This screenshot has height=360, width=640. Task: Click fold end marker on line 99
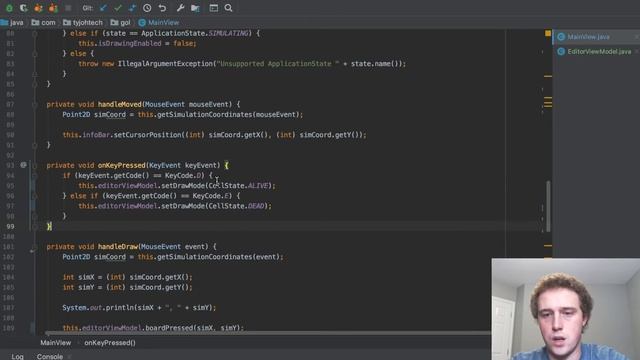(35, 226)
